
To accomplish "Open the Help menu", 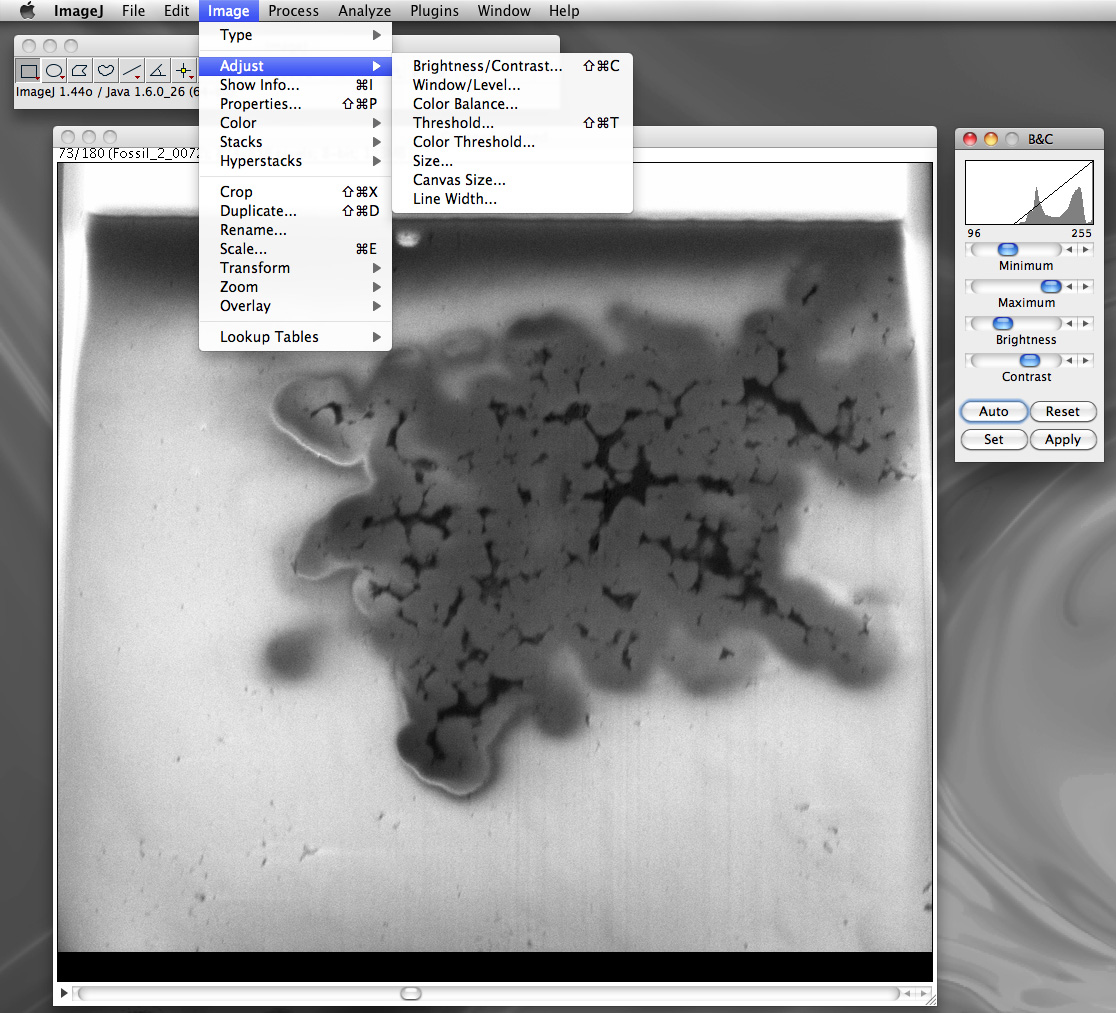I will [564, 11].
